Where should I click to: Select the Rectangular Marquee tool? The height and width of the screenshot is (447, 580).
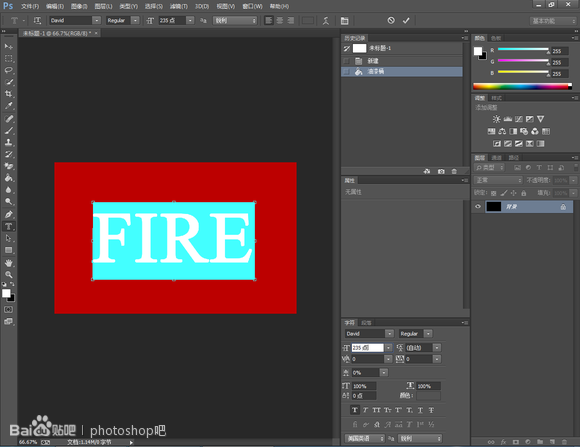tap(9, 58)
